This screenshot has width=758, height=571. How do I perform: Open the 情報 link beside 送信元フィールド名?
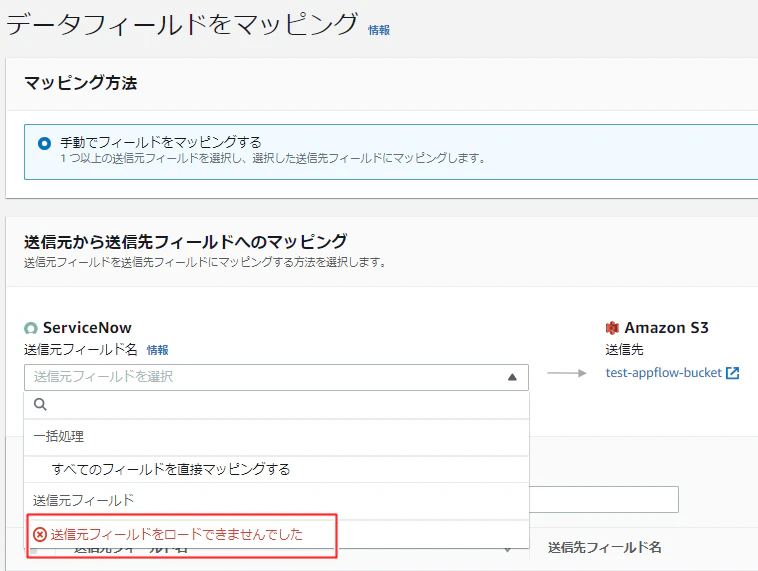click(x=158, y=350)
